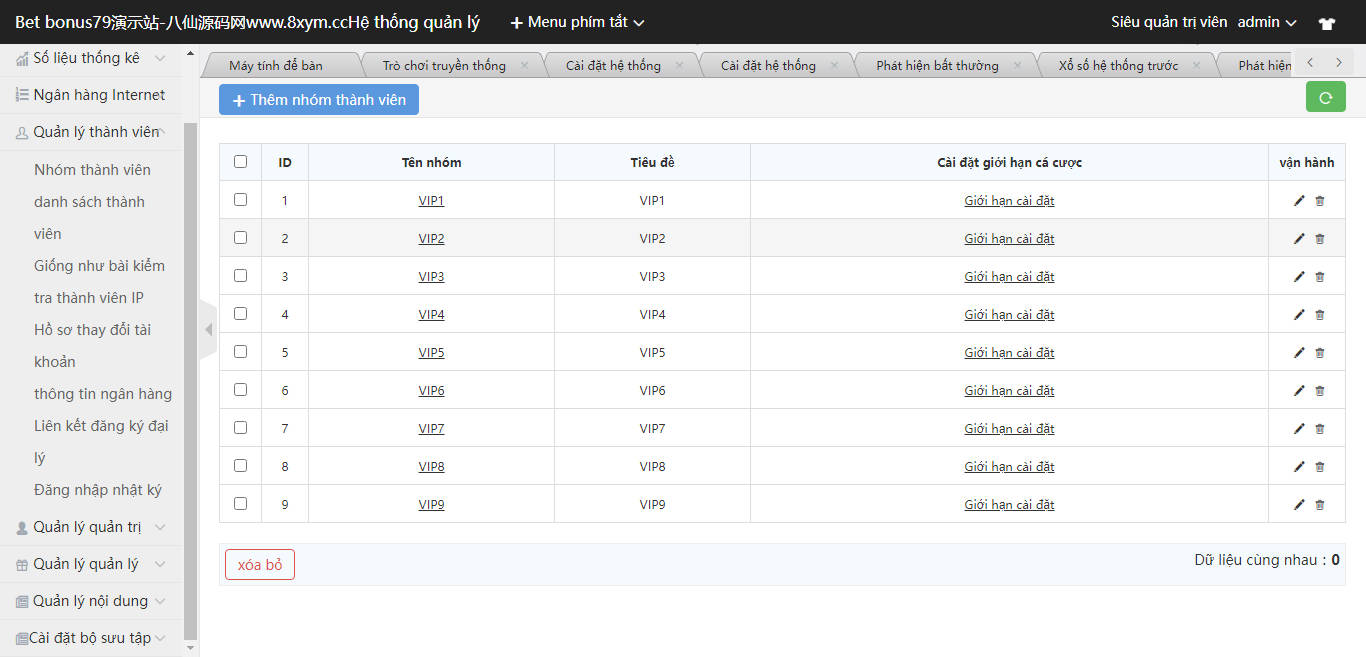Viewport: 1366px width, 657px height.
Task: Click the green refresh icon button
Action: point(1326,97)
